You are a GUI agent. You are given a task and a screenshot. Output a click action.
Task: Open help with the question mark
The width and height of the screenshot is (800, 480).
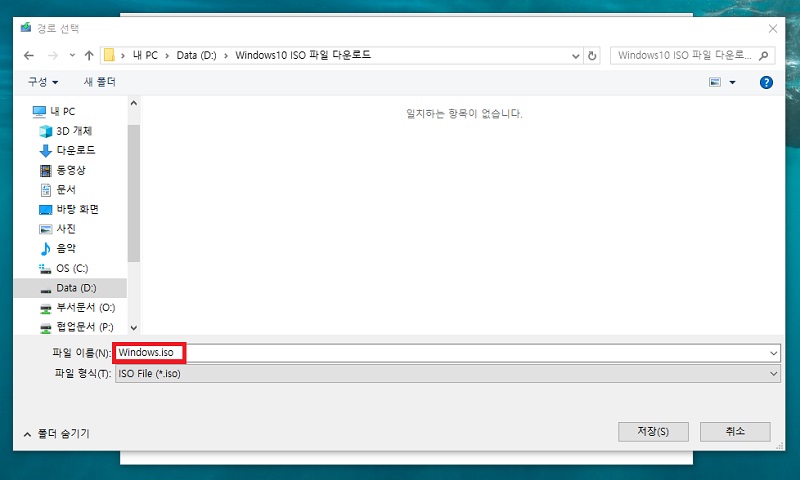[766, 82]
